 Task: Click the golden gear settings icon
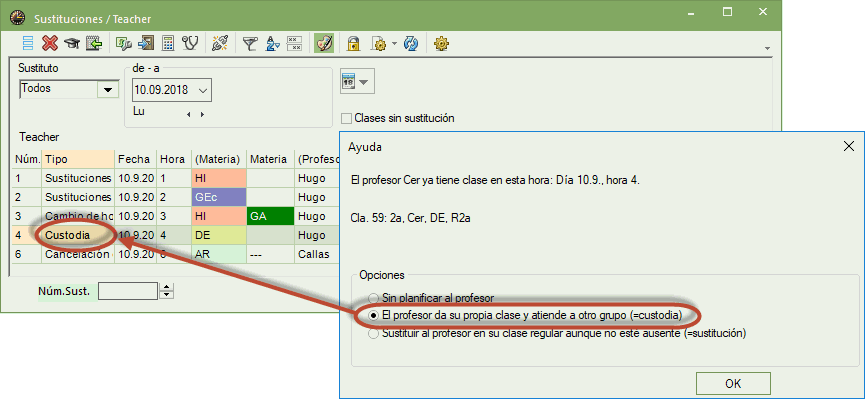click(x=440, y=43)
